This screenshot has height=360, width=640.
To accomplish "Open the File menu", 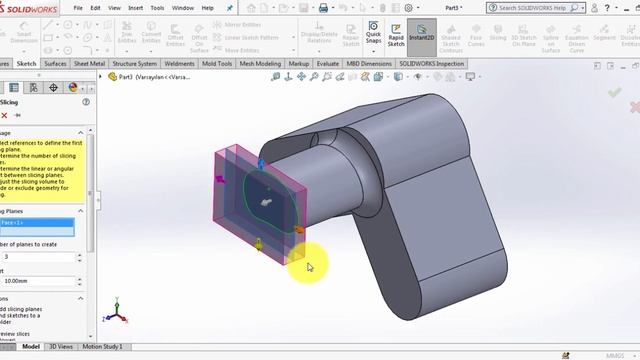I will (78, 8).
